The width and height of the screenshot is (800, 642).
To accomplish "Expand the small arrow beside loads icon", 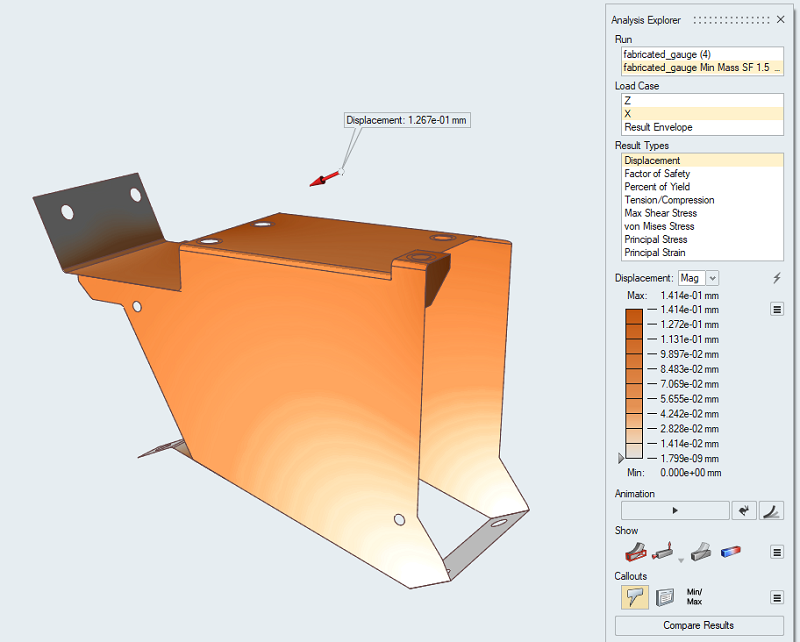I will coord(682,560).
